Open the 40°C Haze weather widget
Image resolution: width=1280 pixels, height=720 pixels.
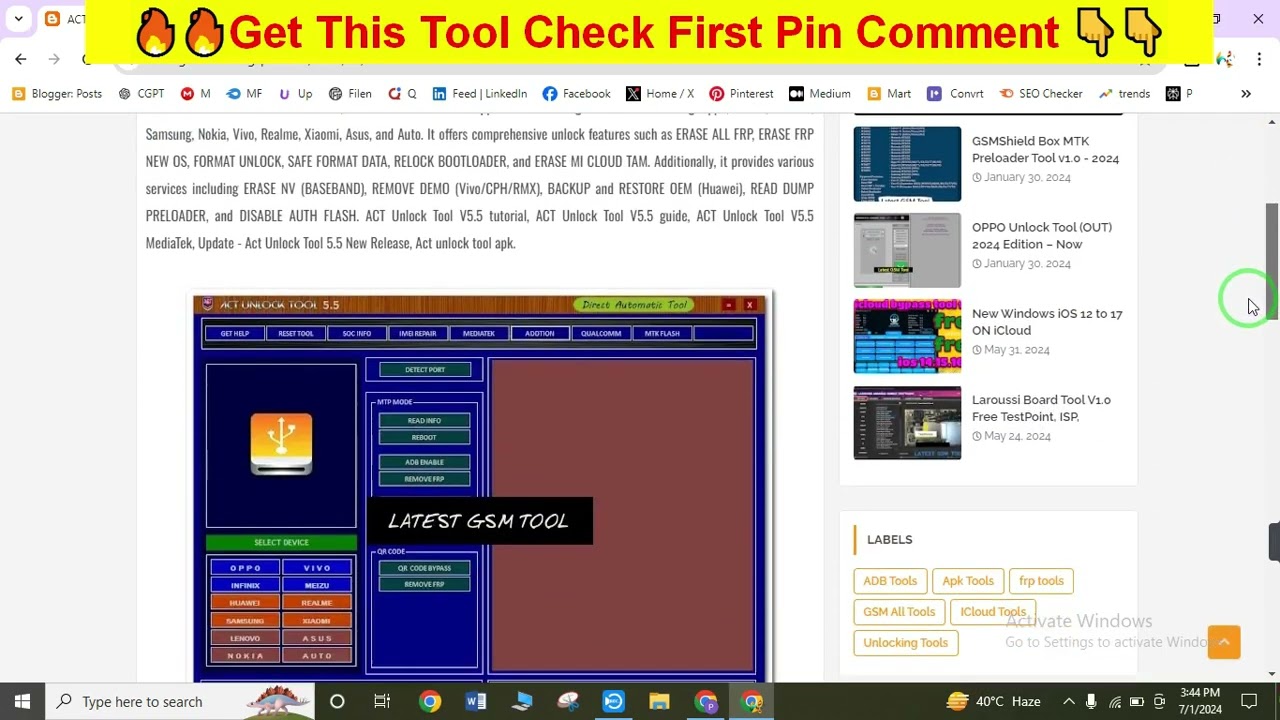coord(993,701)
